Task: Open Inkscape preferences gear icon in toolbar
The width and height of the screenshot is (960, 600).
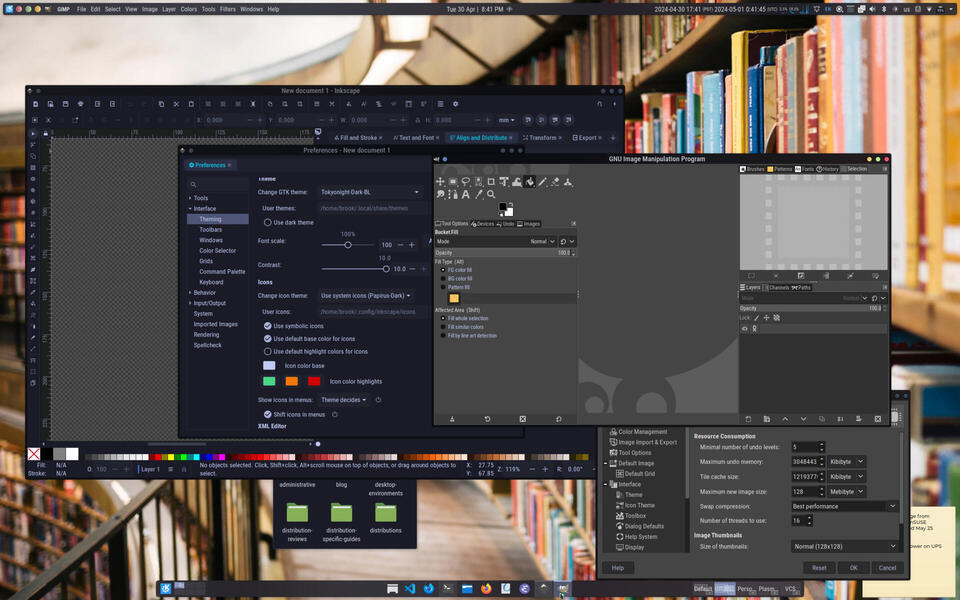Action: pyautogui.click(x=456, y=104)
